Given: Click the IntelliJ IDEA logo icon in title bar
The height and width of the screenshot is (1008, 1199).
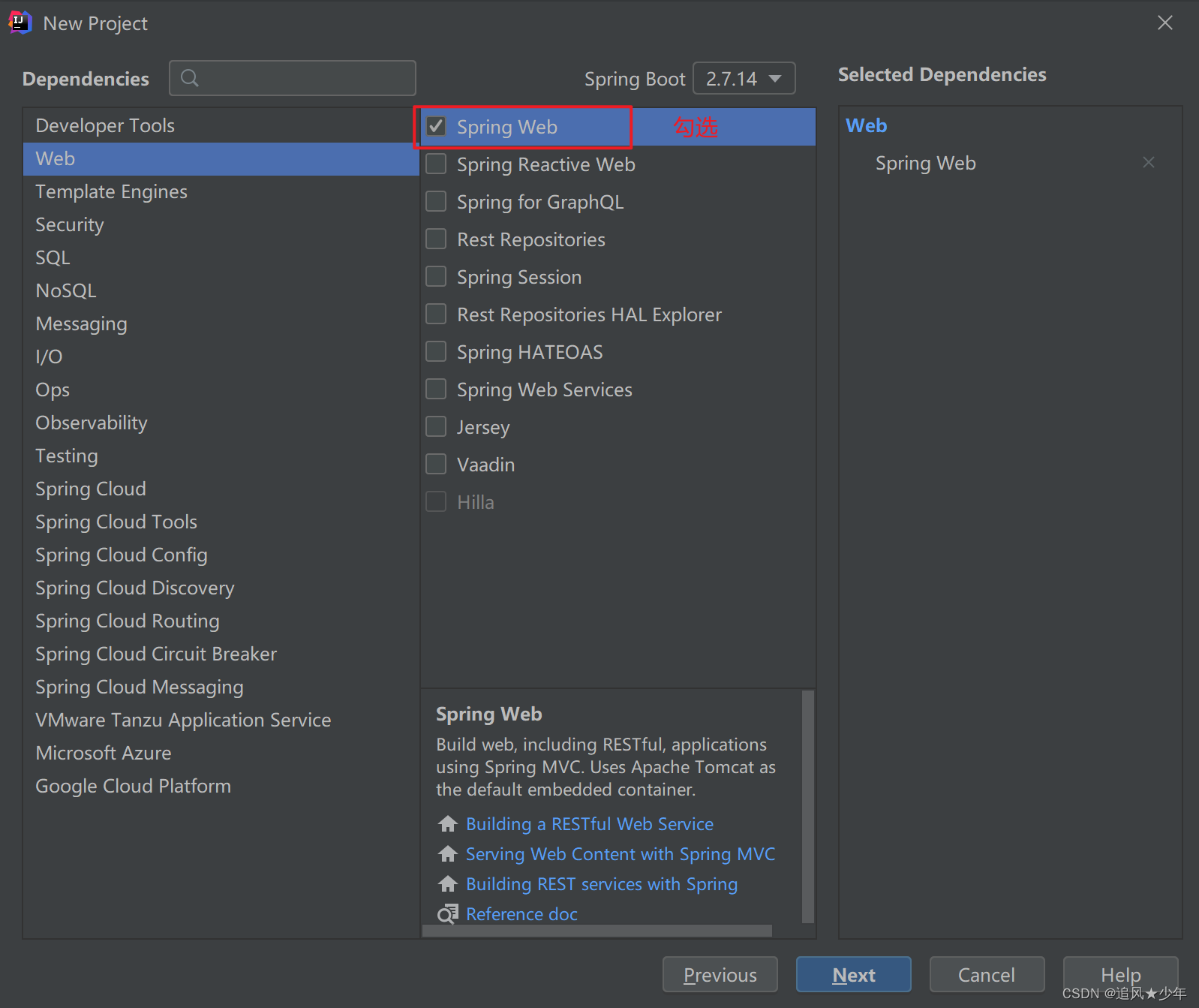Looking at the screenshot, I should pyautogui.click(x=20, y=23).
